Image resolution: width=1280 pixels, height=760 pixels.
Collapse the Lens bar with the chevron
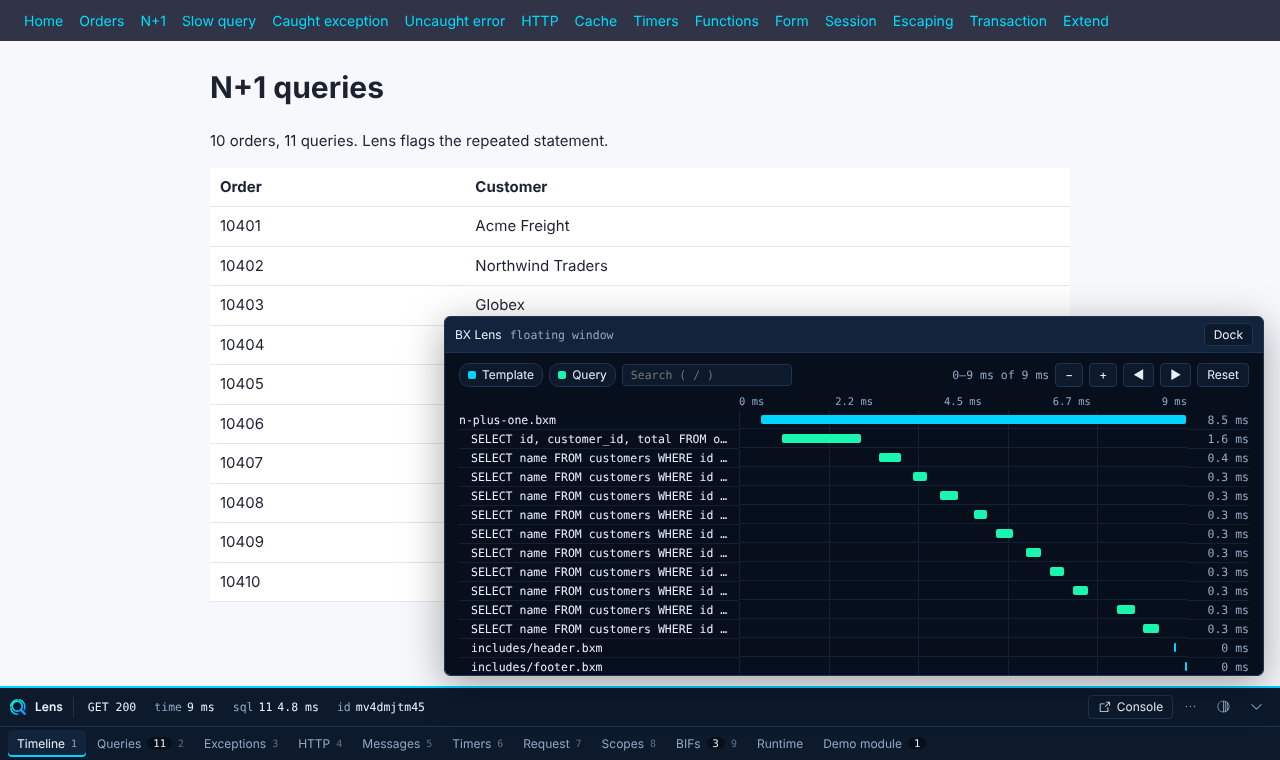(x=1256, y=707)
